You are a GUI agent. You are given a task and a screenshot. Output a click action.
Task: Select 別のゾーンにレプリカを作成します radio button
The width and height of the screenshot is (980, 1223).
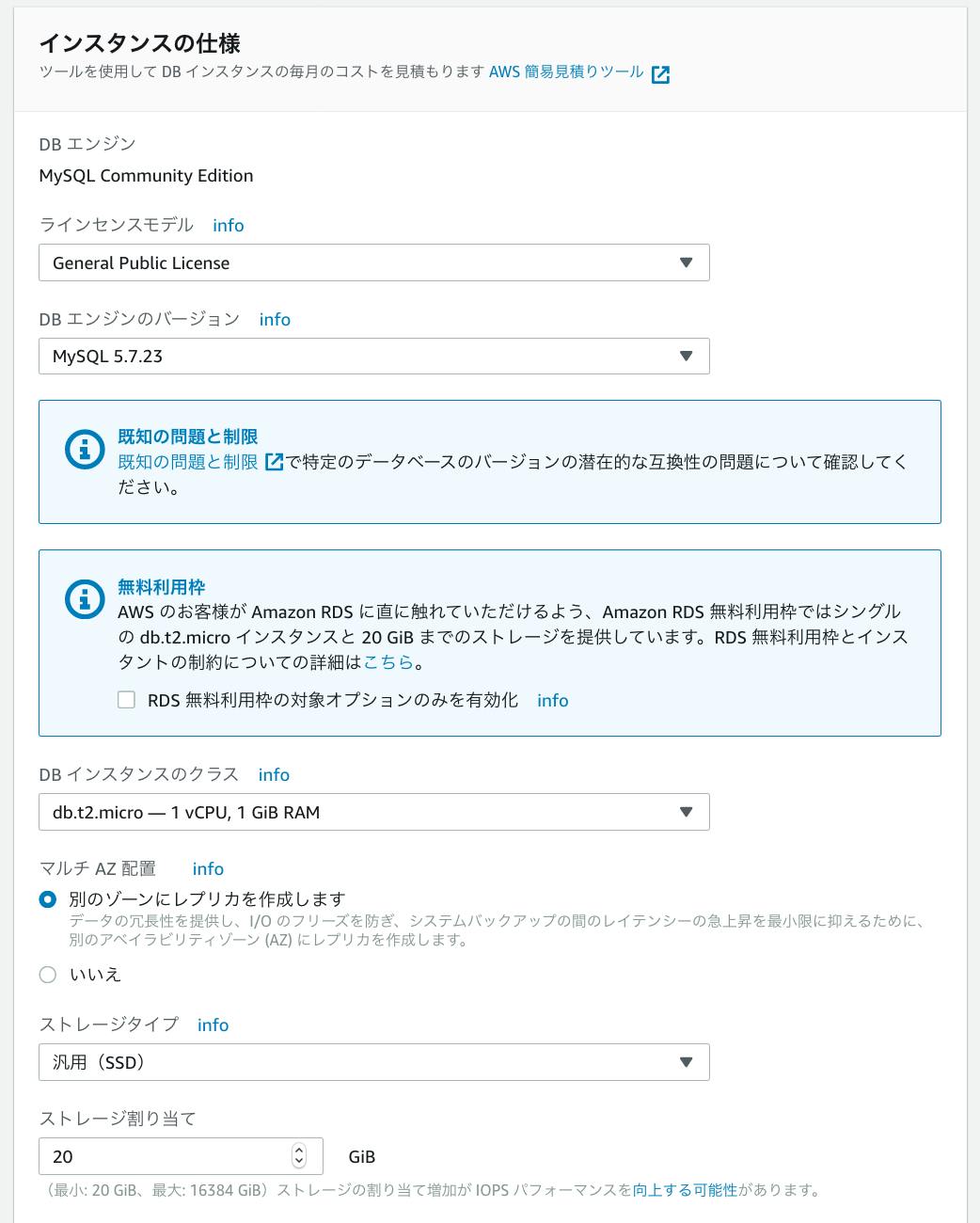48,899
